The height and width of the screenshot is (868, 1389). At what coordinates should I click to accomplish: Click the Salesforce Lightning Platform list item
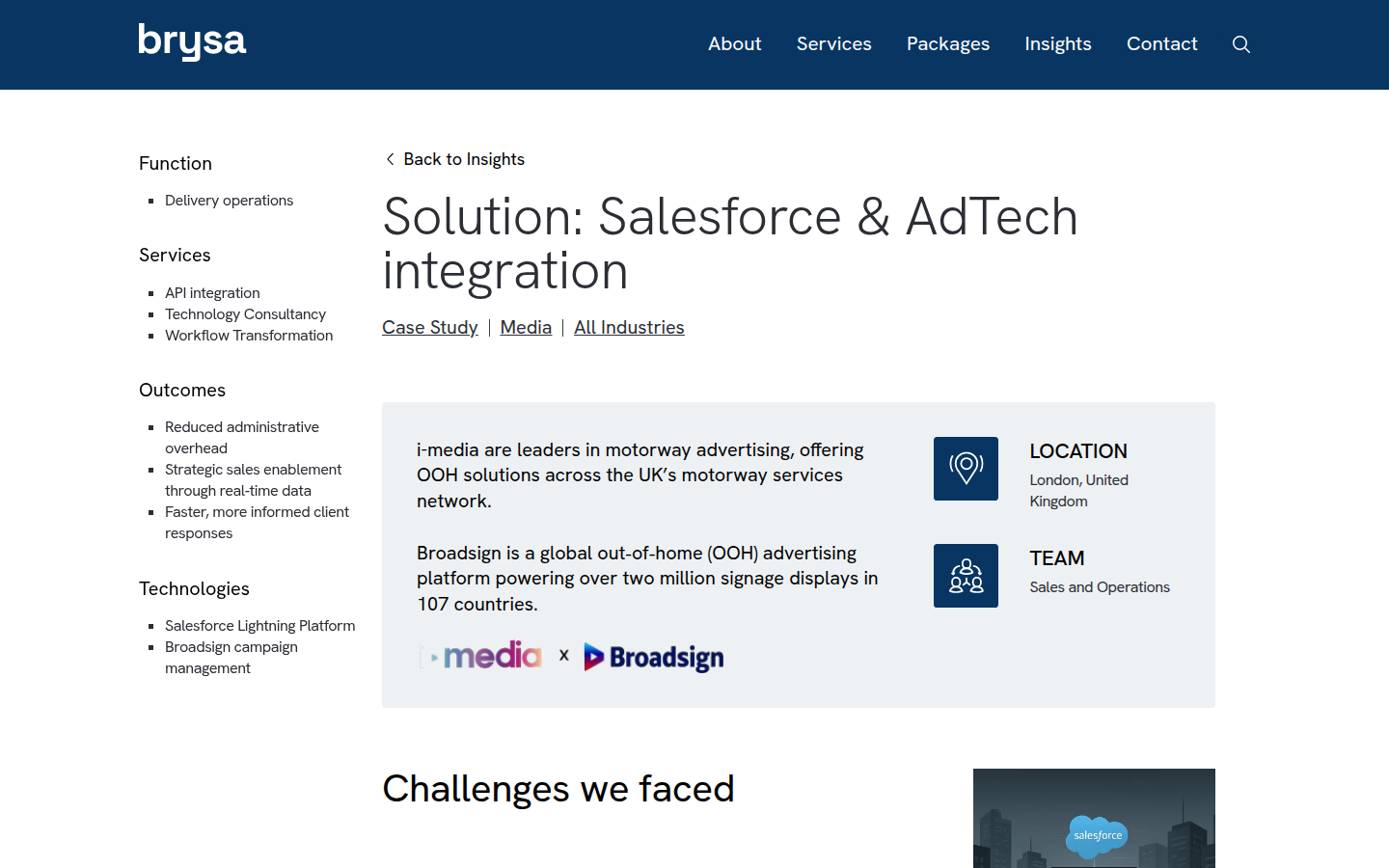point(259,626)
